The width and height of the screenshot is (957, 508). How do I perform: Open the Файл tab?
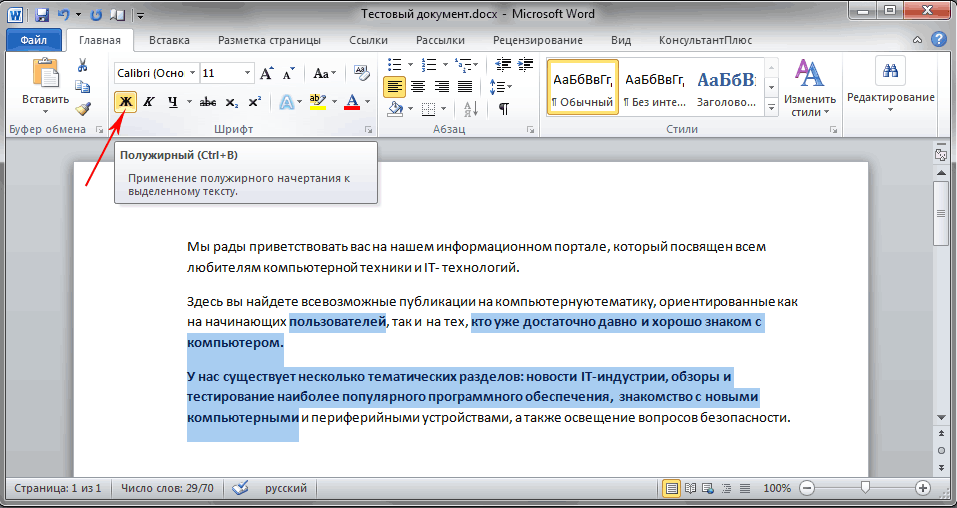coord(34,40)
